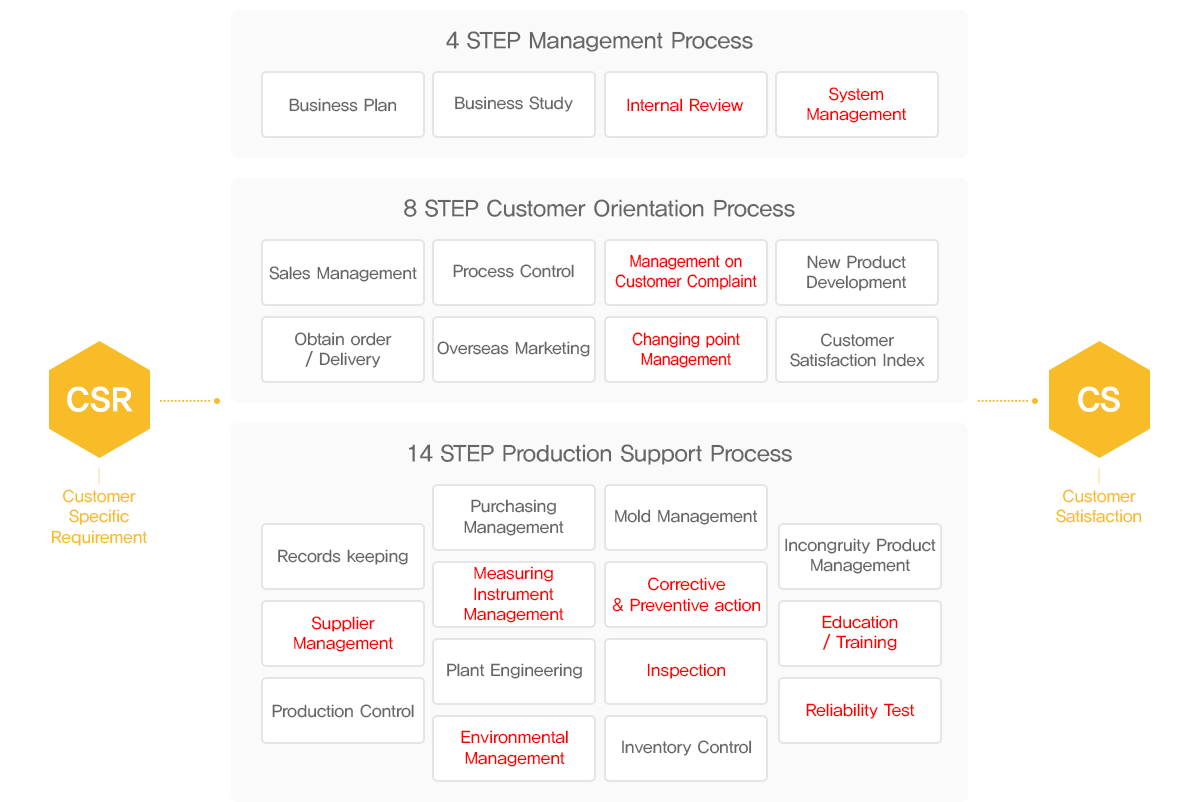Select Changing point Management box

point(686,350)
